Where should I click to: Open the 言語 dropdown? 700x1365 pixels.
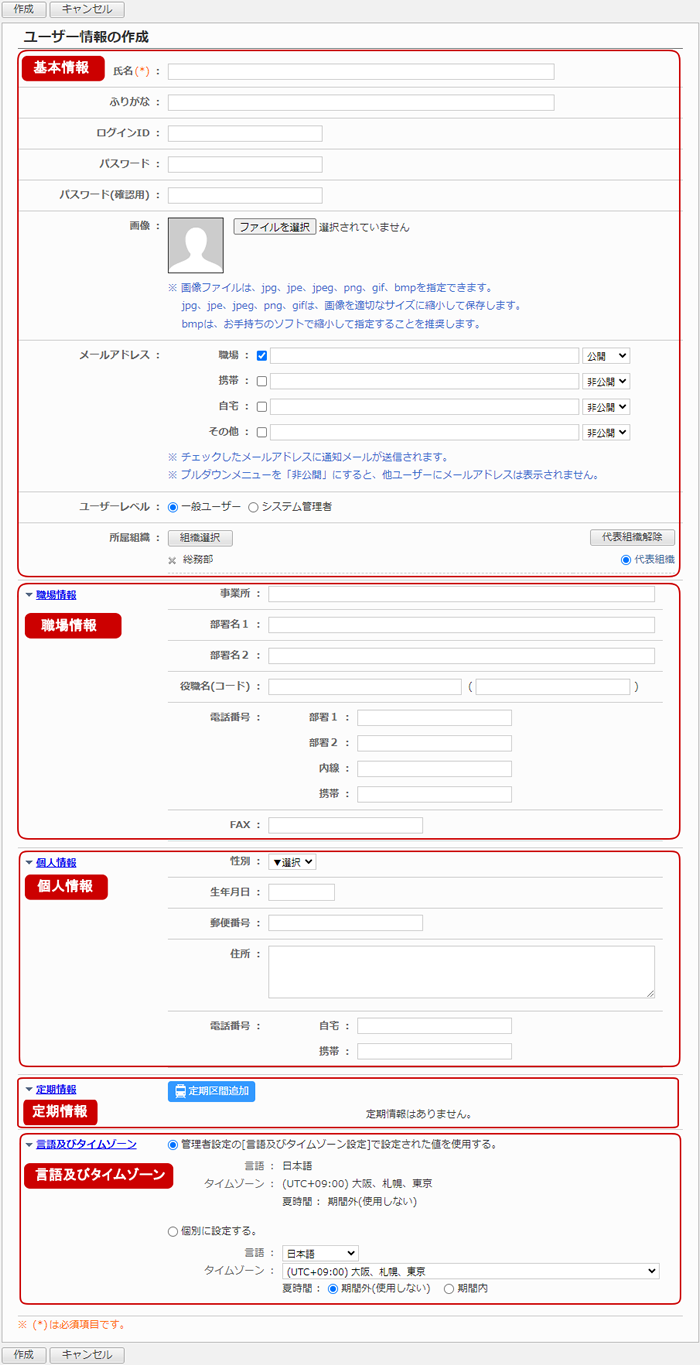point(320,1253)
